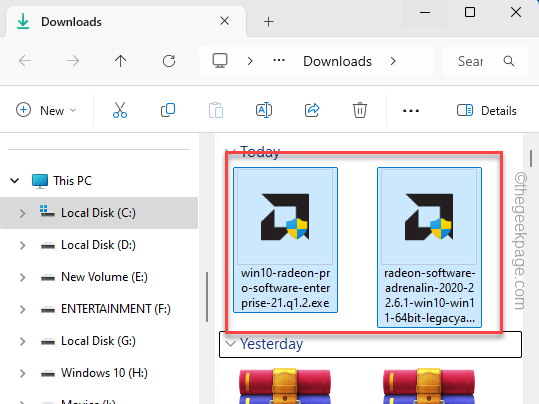Select New Volume (E:) drive
Screen dimensions: 539x404
(98, 277)
